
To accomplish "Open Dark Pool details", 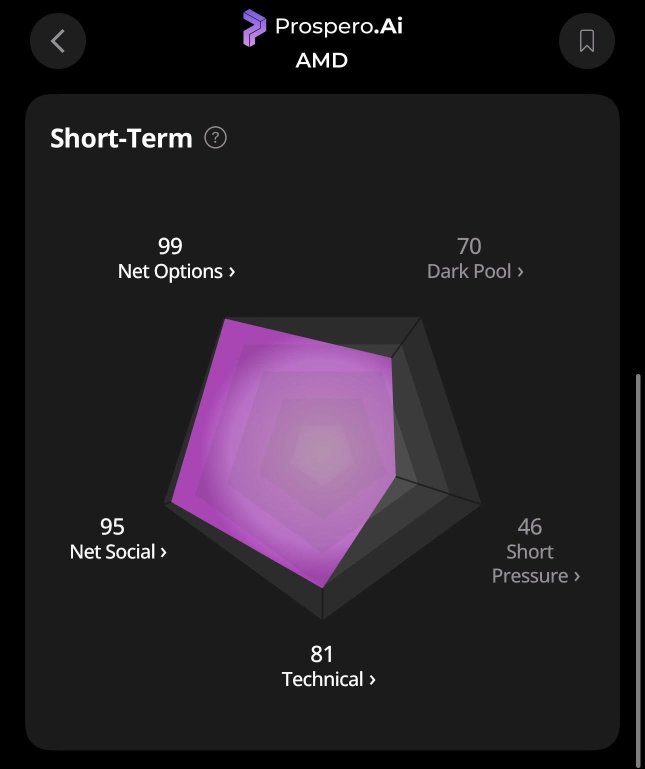I will (x=475, y=271).
